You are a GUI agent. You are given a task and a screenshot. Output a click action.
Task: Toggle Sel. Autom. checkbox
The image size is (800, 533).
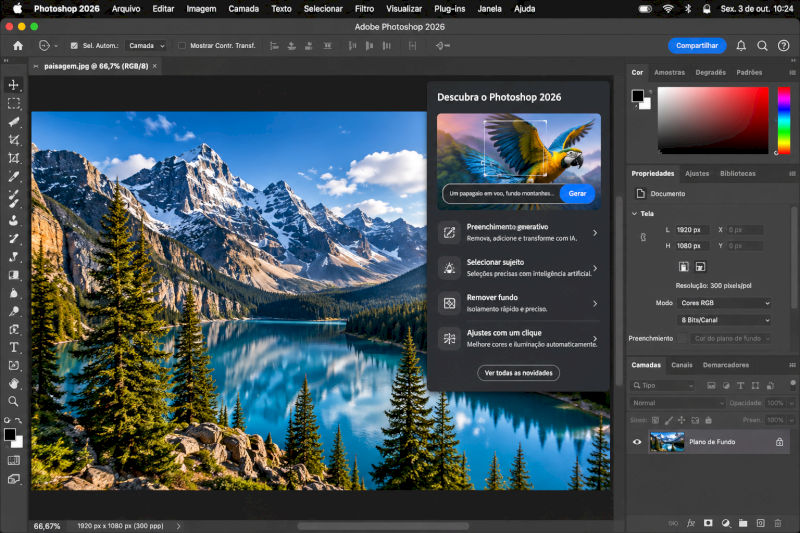[x=74, y=46]
